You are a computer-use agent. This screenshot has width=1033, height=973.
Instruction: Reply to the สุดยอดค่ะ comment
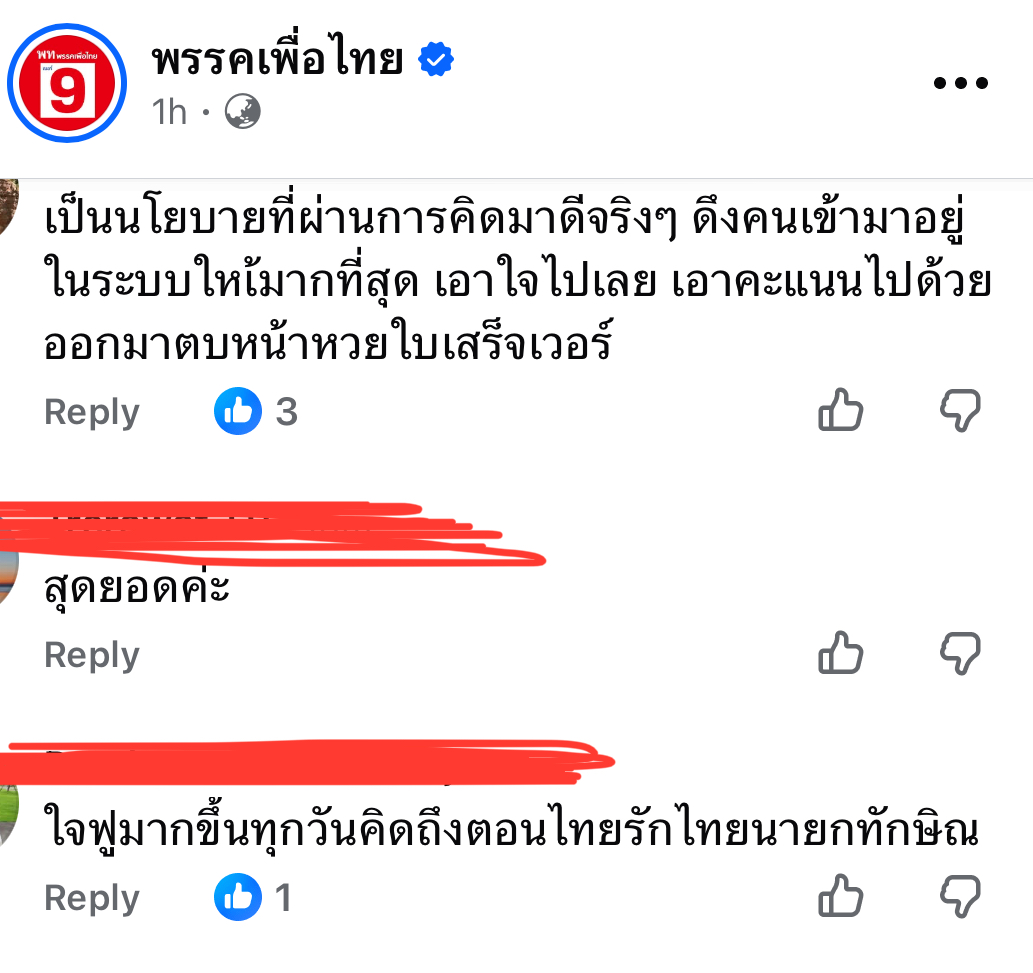(92, 655)
